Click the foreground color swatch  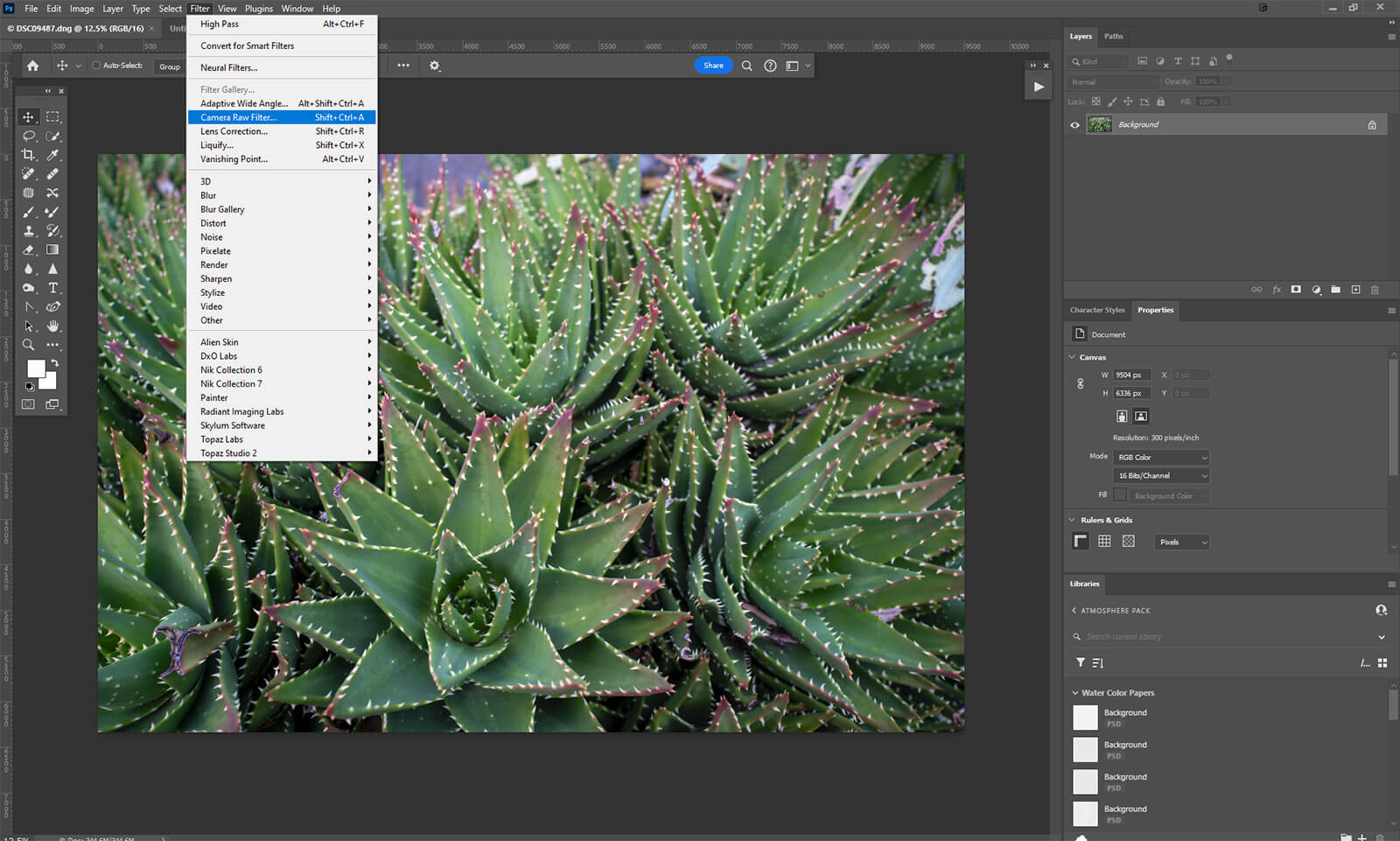click(36, 369)
